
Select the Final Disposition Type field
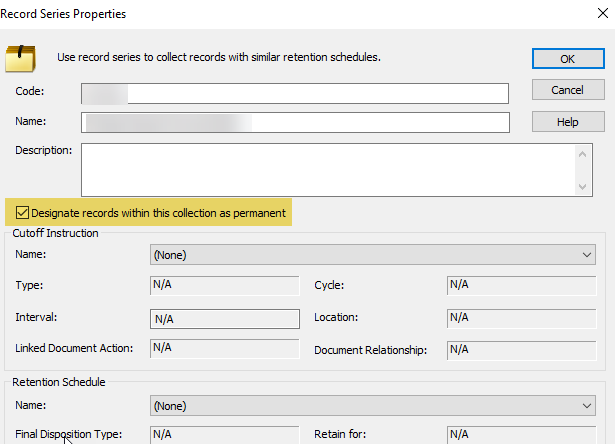point(224,434)
